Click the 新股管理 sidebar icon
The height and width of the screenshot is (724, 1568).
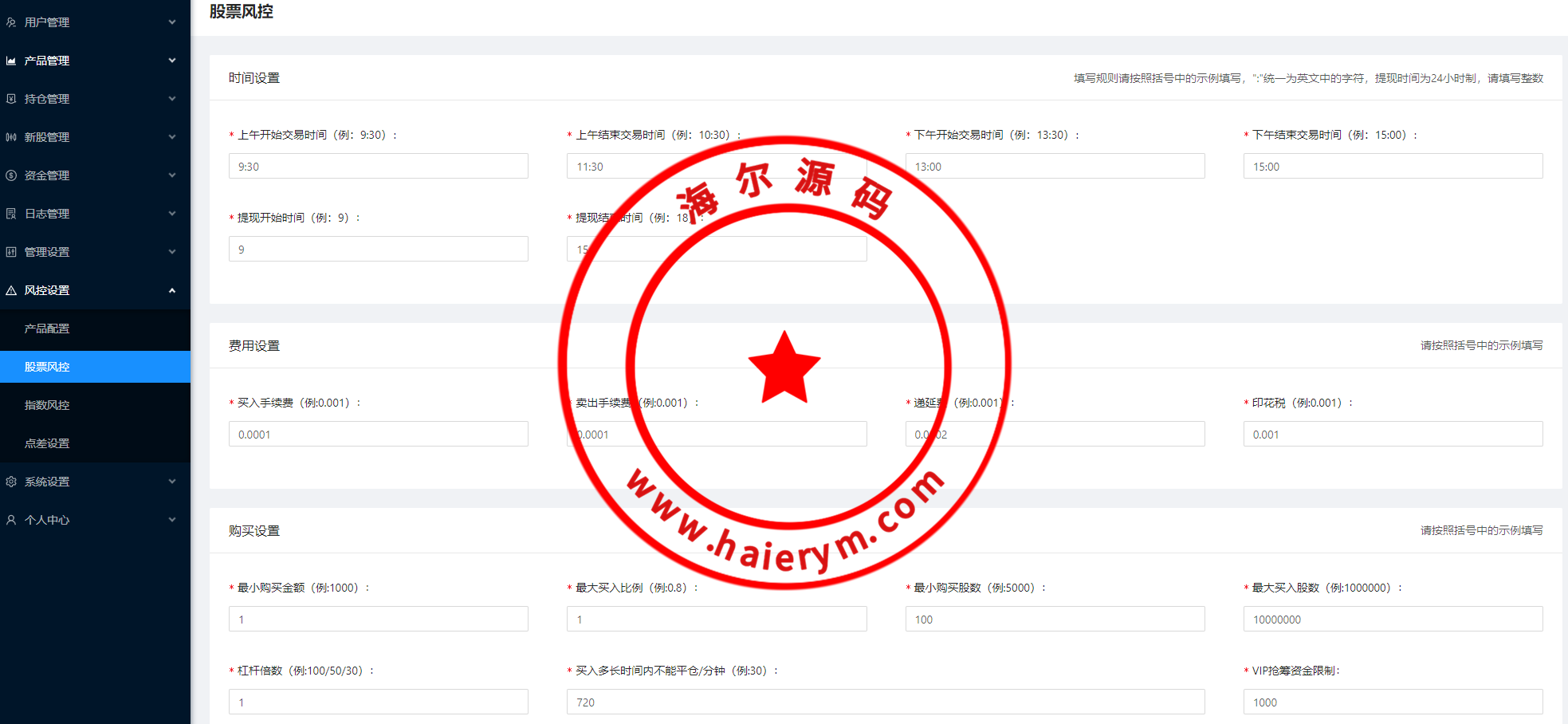[x=11, y=137]
